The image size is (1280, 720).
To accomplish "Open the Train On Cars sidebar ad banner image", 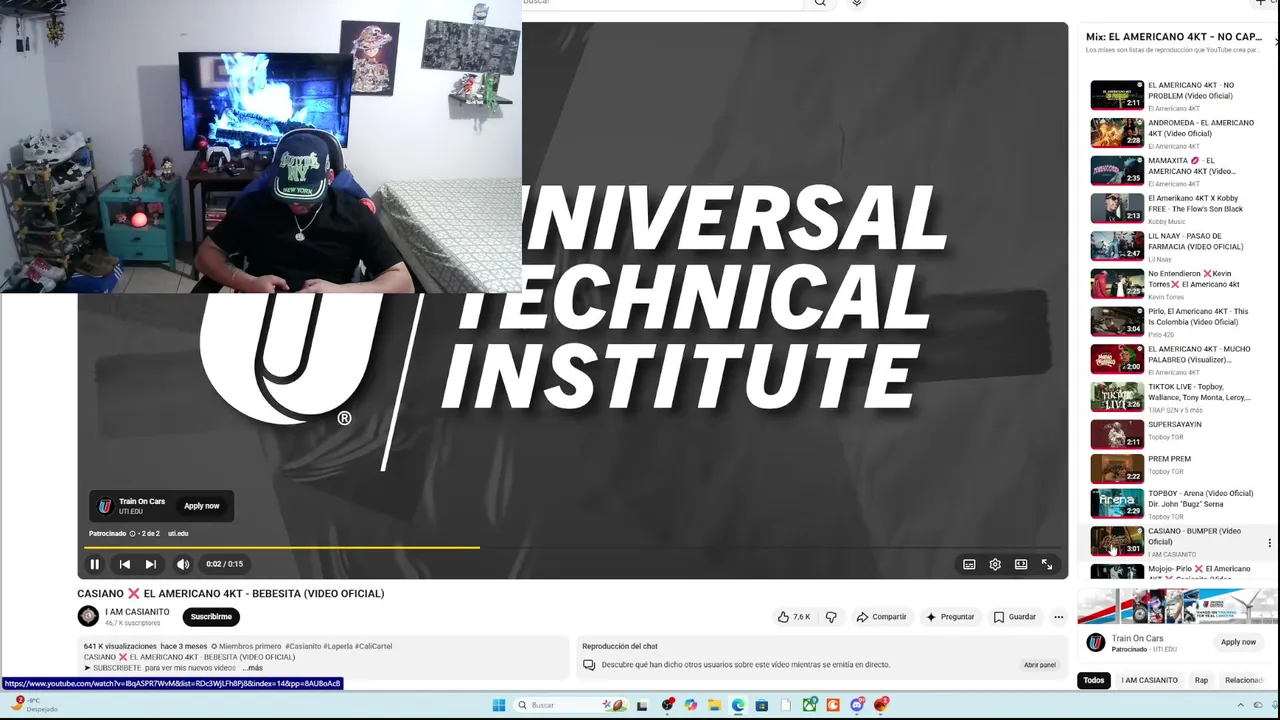I will click(1178, 607).
